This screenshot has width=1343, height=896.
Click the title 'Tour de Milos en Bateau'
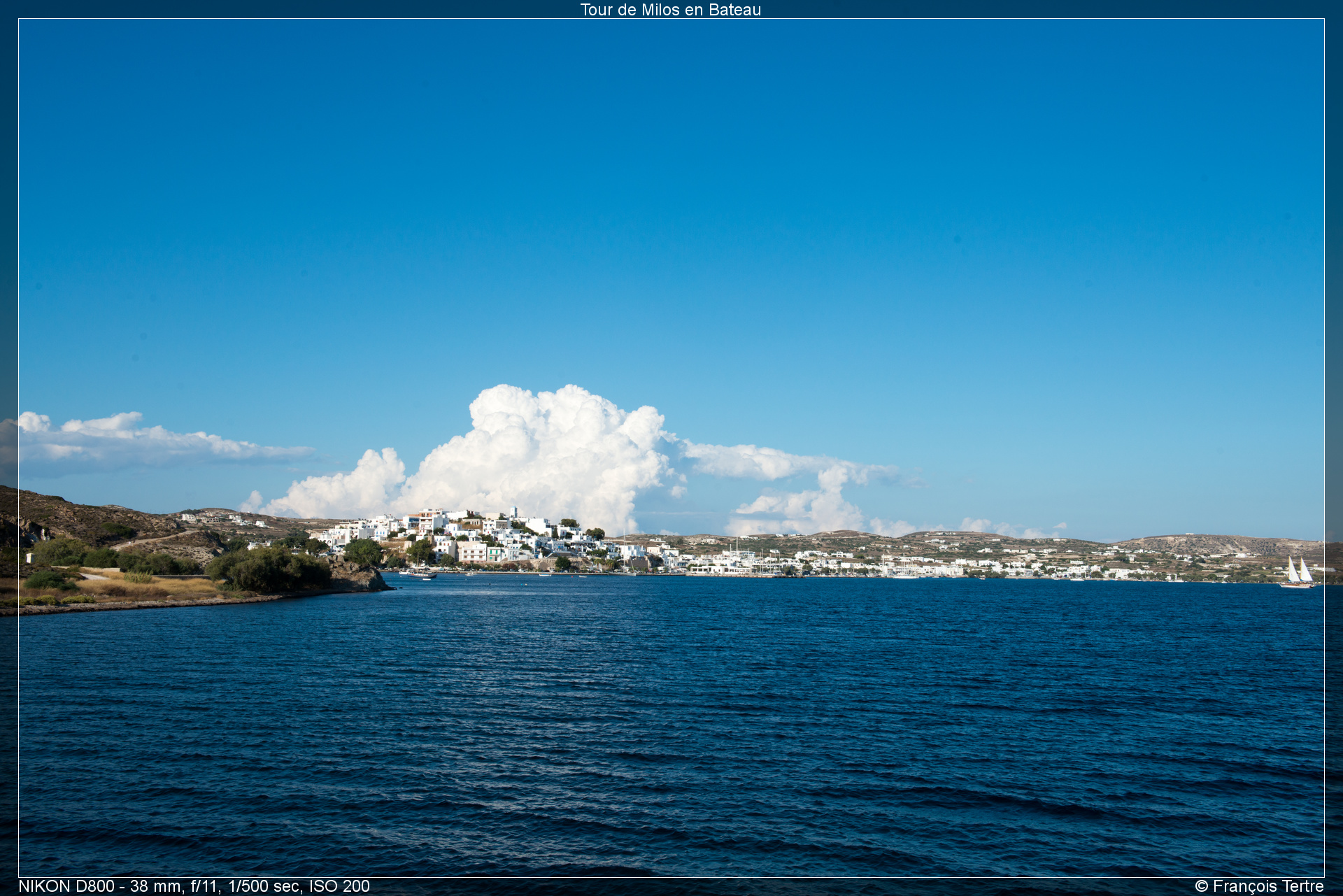tap(670, 10)
